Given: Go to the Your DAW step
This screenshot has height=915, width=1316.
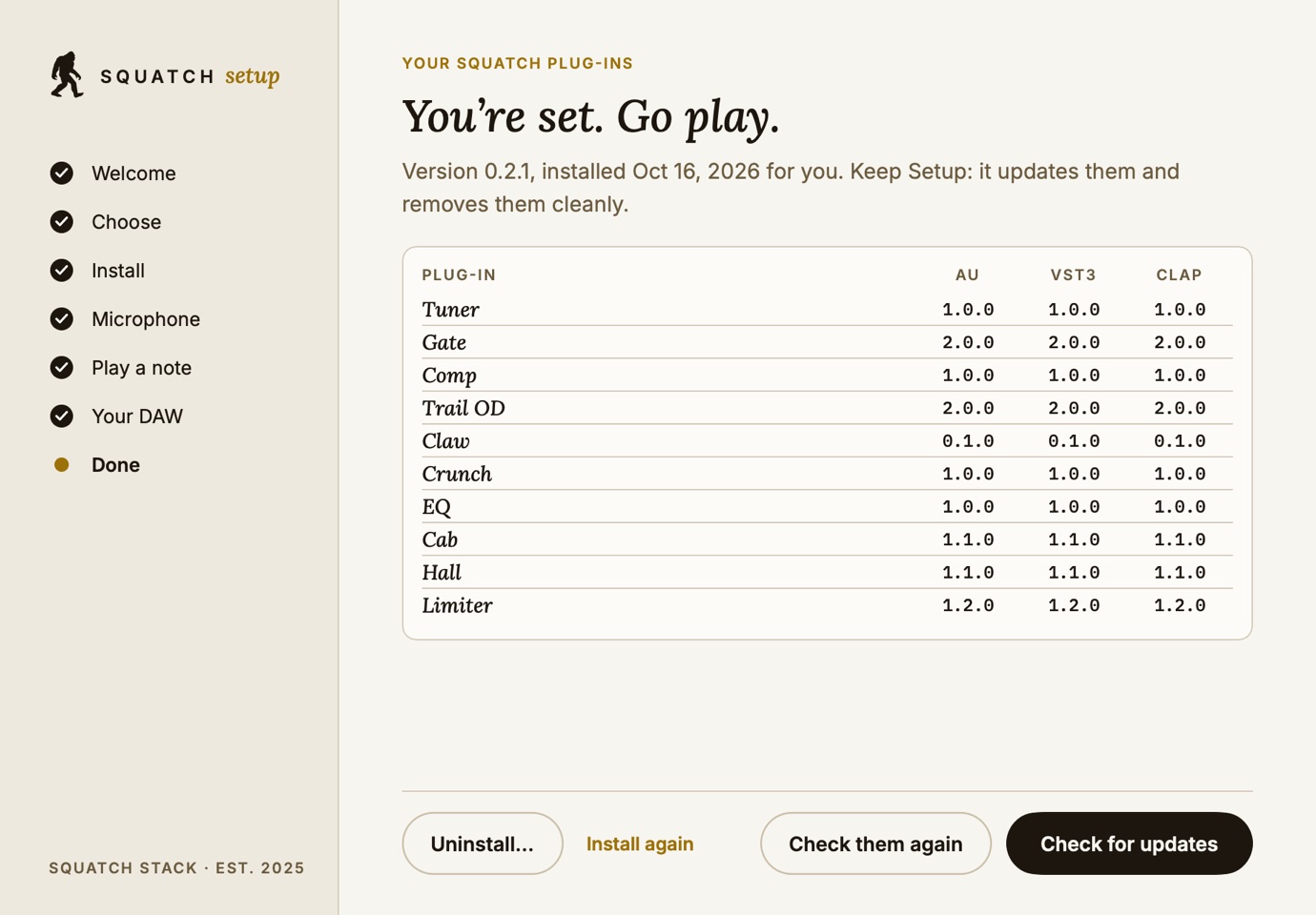Looking at the screenshot, I should tap(137, 417).
